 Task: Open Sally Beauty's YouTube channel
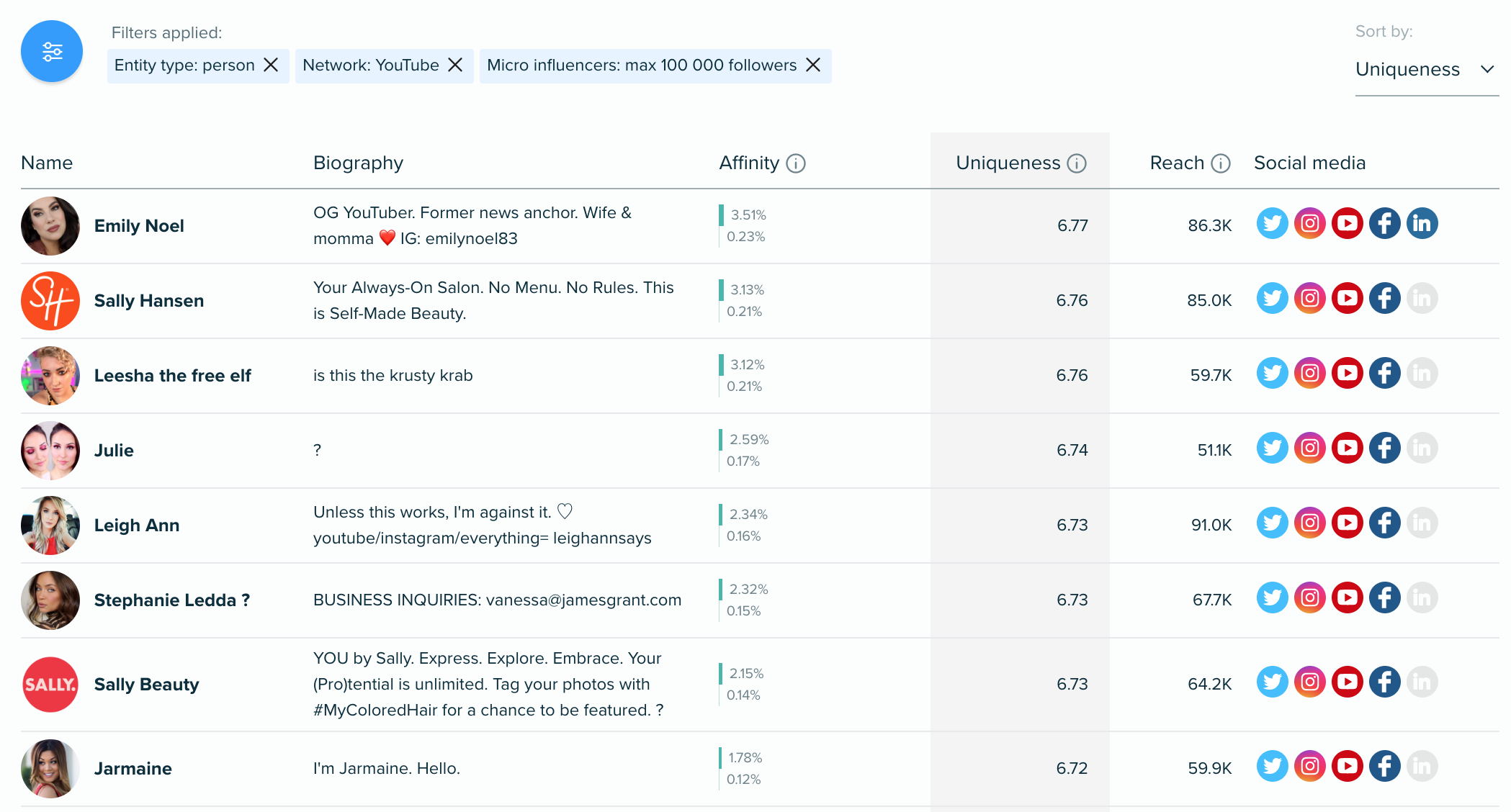click(x=1348, y=682)
